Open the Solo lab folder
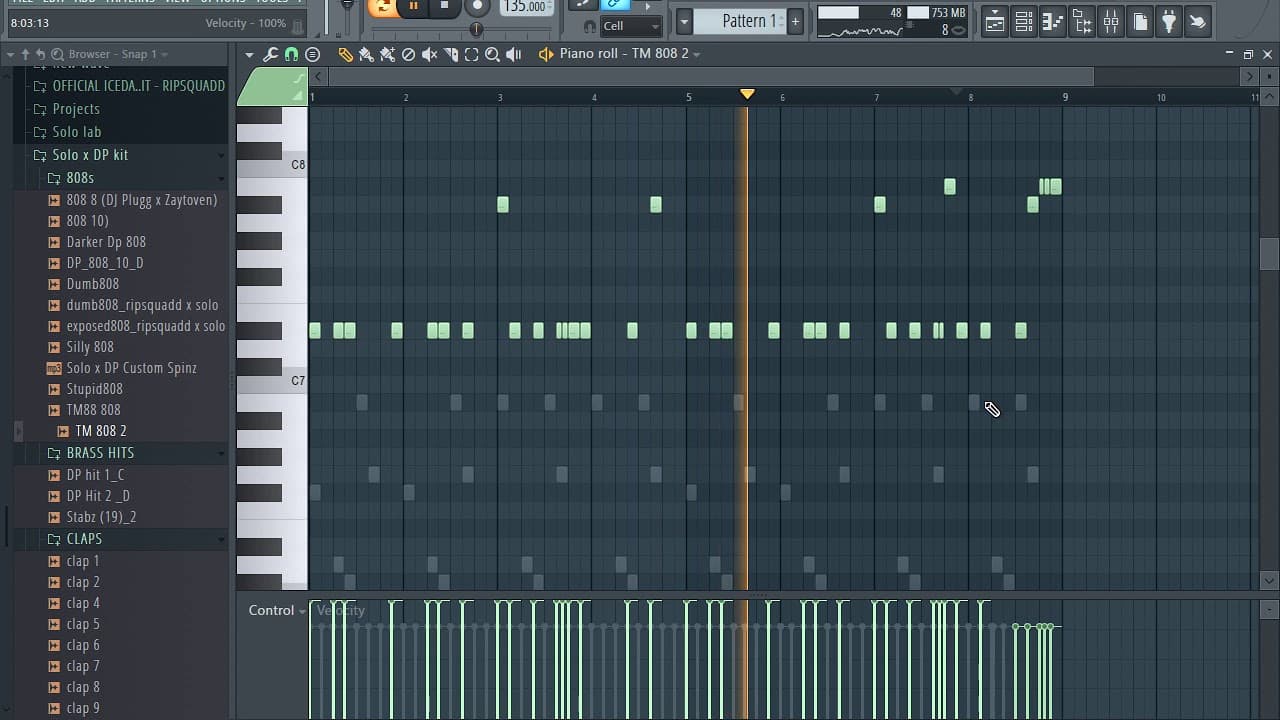The width and height of the screenshot is (1280, 720). coord(77,132)
